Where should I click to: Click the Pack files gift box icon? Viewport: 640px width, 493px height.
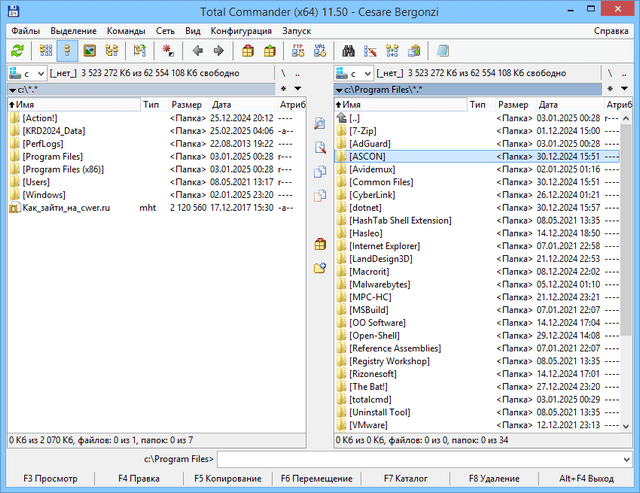point(248,50)
